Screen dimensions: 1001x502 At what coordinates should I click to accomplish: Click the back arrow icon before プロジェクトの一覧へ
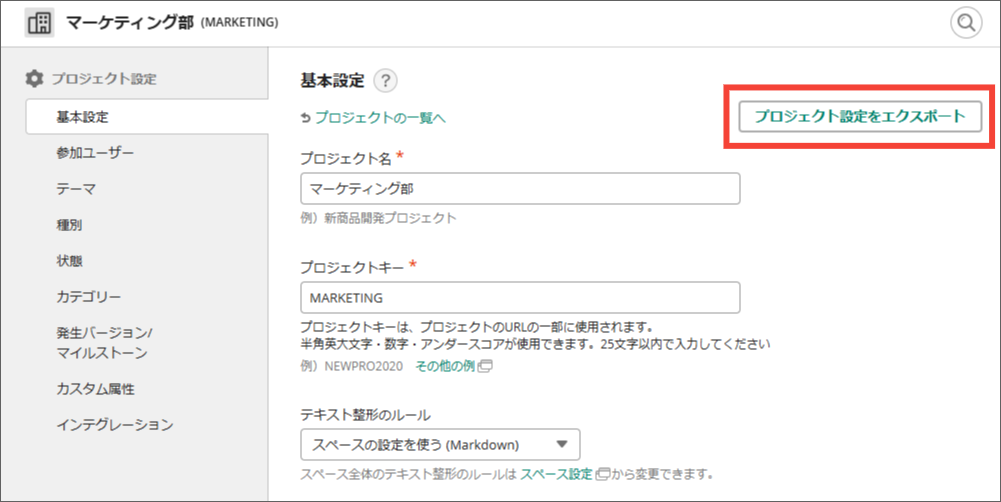click(x=306, y=118)
